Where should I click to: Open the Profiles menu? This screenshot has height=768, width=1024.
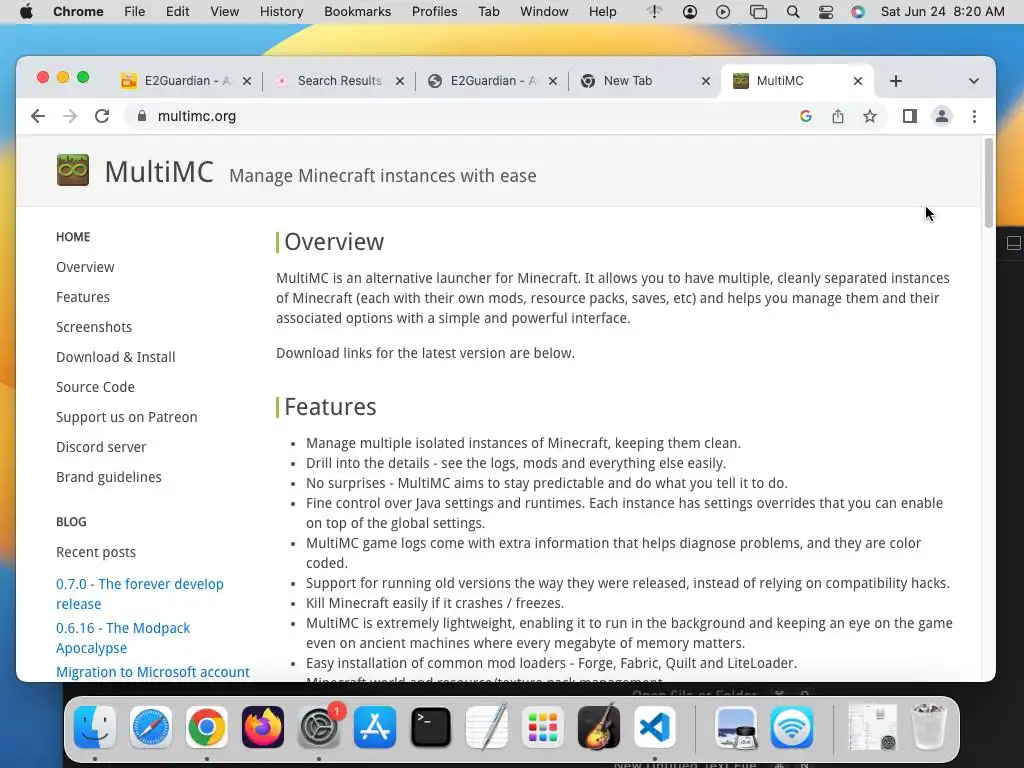click(434, 12)
